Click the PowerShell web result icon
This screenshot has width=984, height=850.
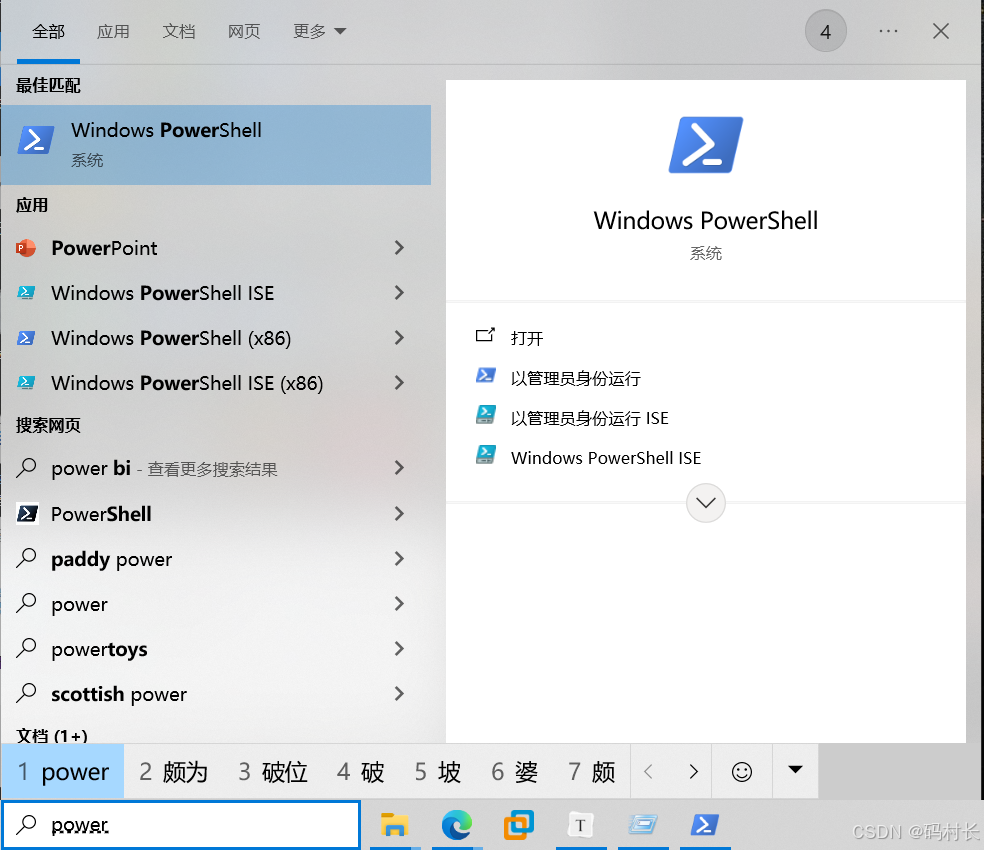point(27,514)
